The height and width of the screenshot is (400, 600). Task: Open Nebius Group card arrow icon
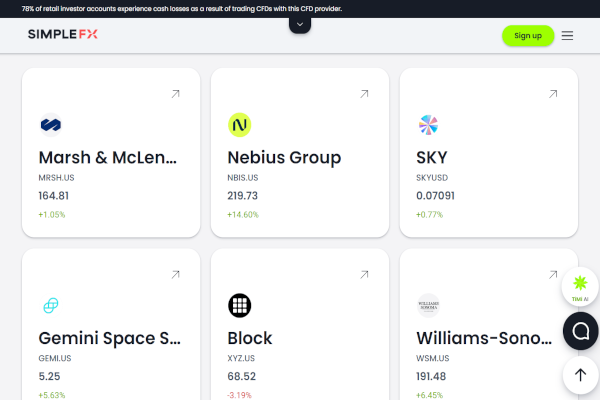(x=364, y=94)
